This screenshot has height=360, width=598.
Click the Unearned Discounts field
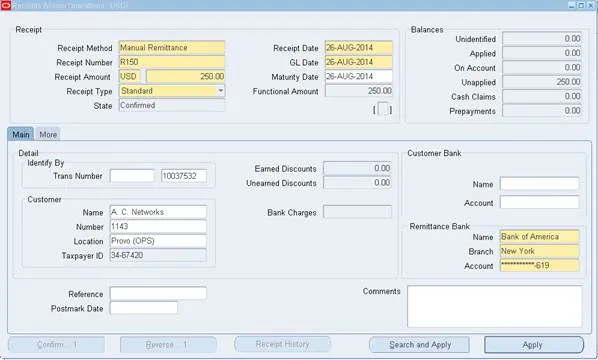[357, 183]
